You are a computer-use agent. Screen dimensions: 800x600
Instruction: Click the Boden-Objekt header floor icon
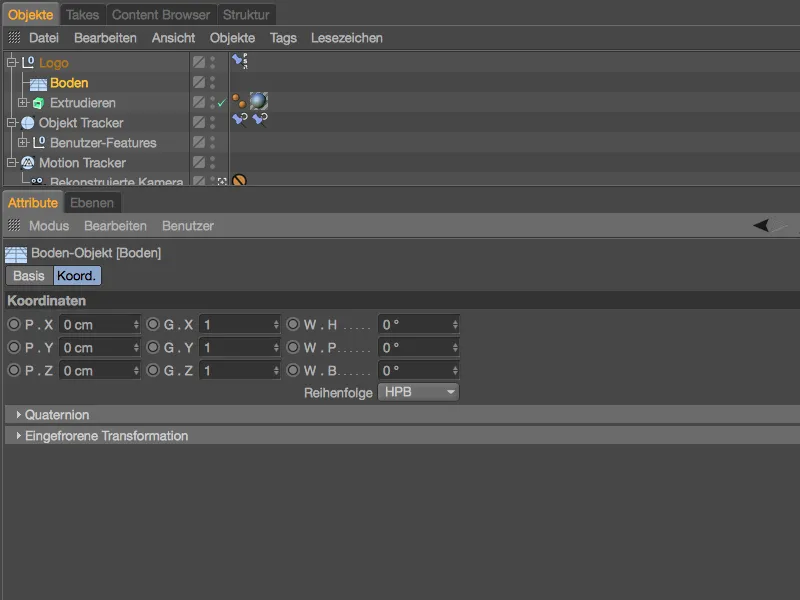coord(16,254)
